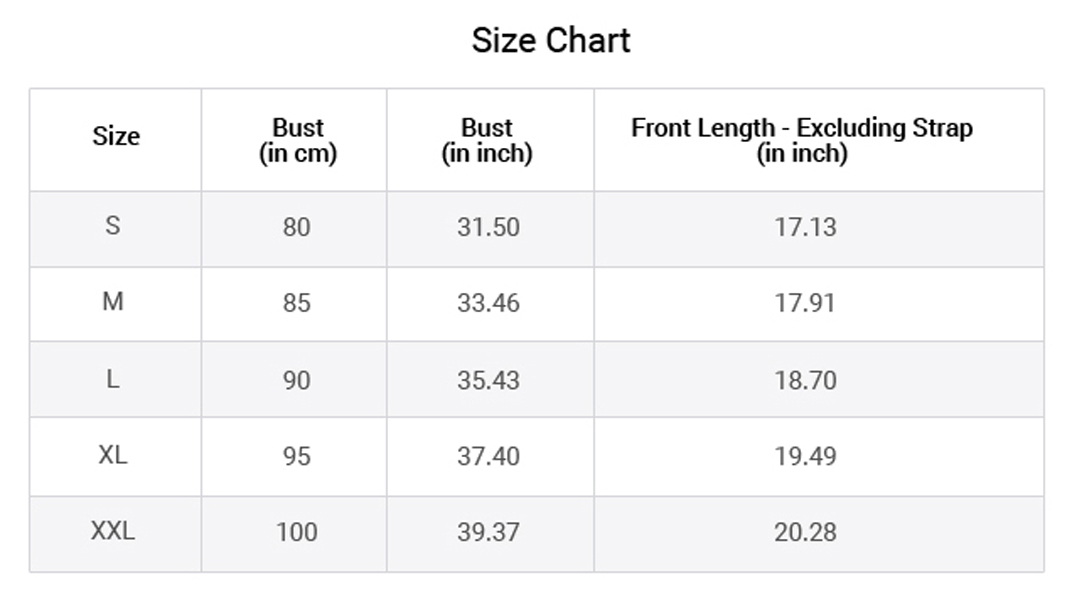Image resolution: width=1072 pixels, height=600 pixels.
Task: Select the 31.50 inch bust cell
Action: pos(489,227)
